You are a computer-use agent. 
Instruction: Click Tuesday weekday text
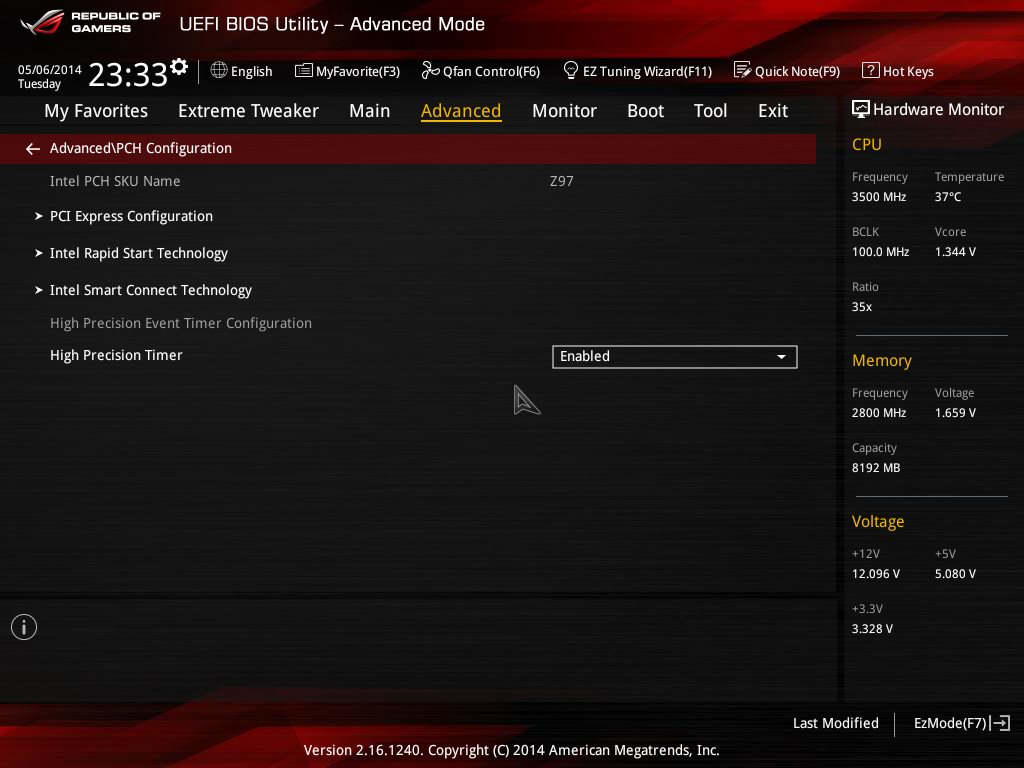39,84
